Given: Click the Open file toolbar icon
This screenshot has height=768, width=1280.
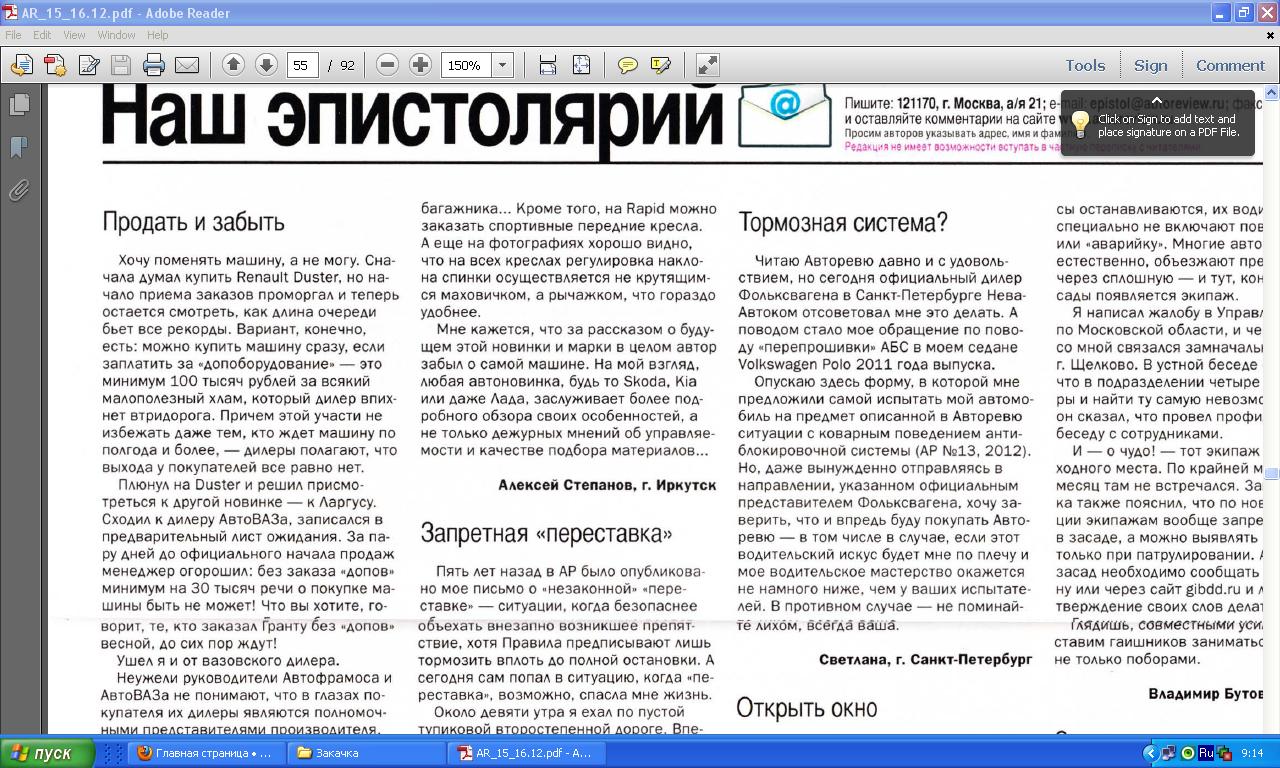Looking at the screenshot, I should click(21, 65).
